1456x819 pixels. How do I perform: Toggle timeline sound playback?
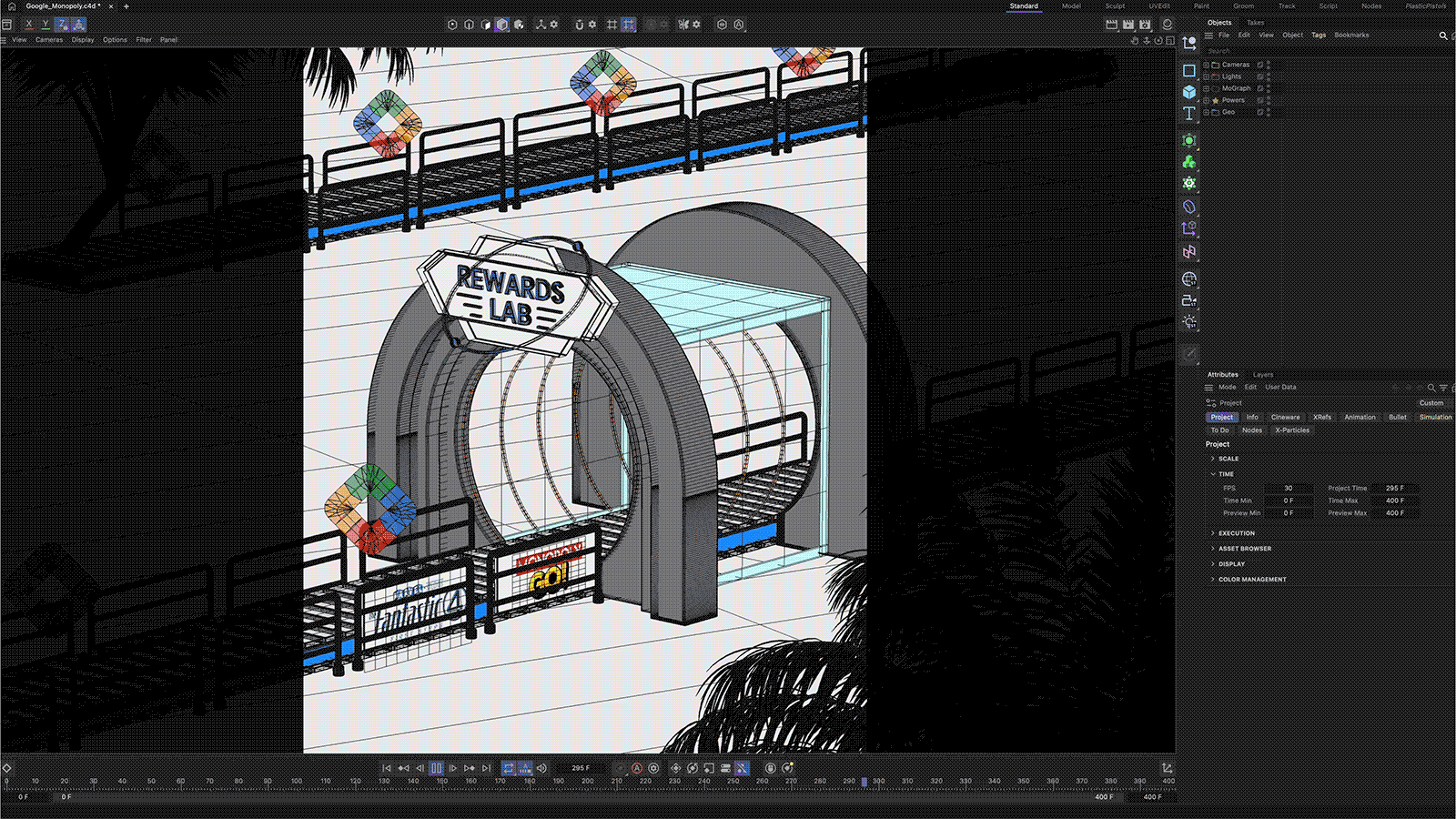[542, 768]
